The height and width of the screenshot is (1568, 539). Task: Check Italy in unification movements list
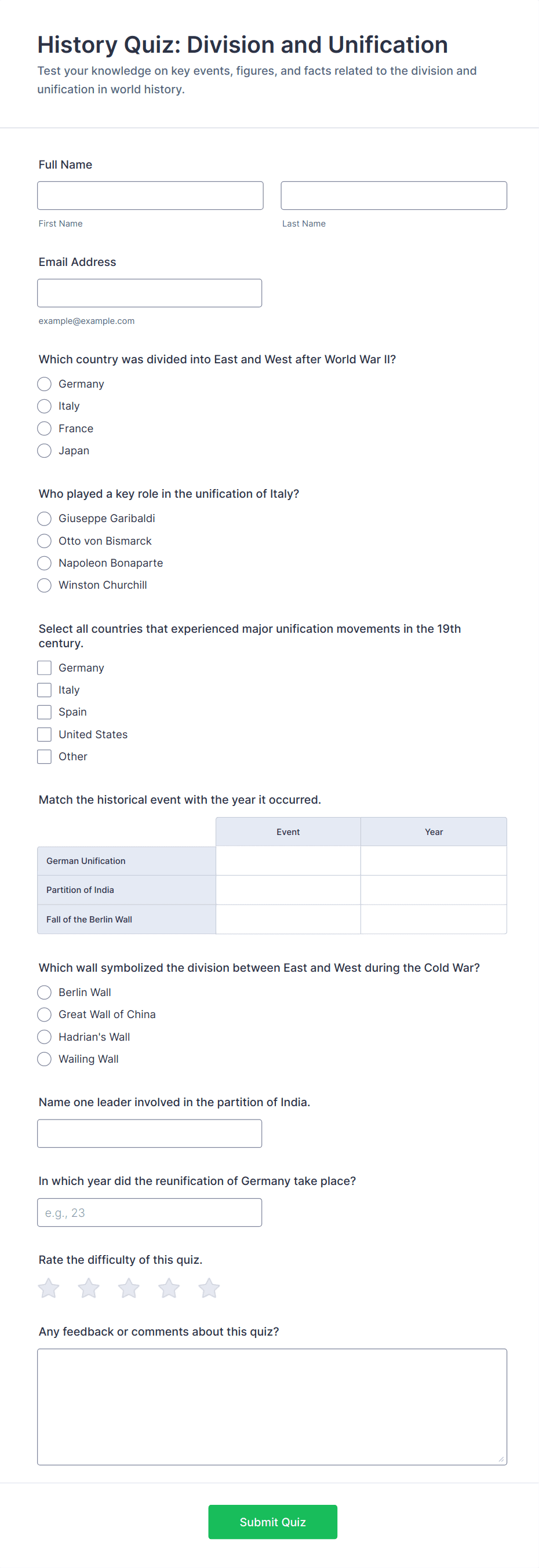pos(45,690)
